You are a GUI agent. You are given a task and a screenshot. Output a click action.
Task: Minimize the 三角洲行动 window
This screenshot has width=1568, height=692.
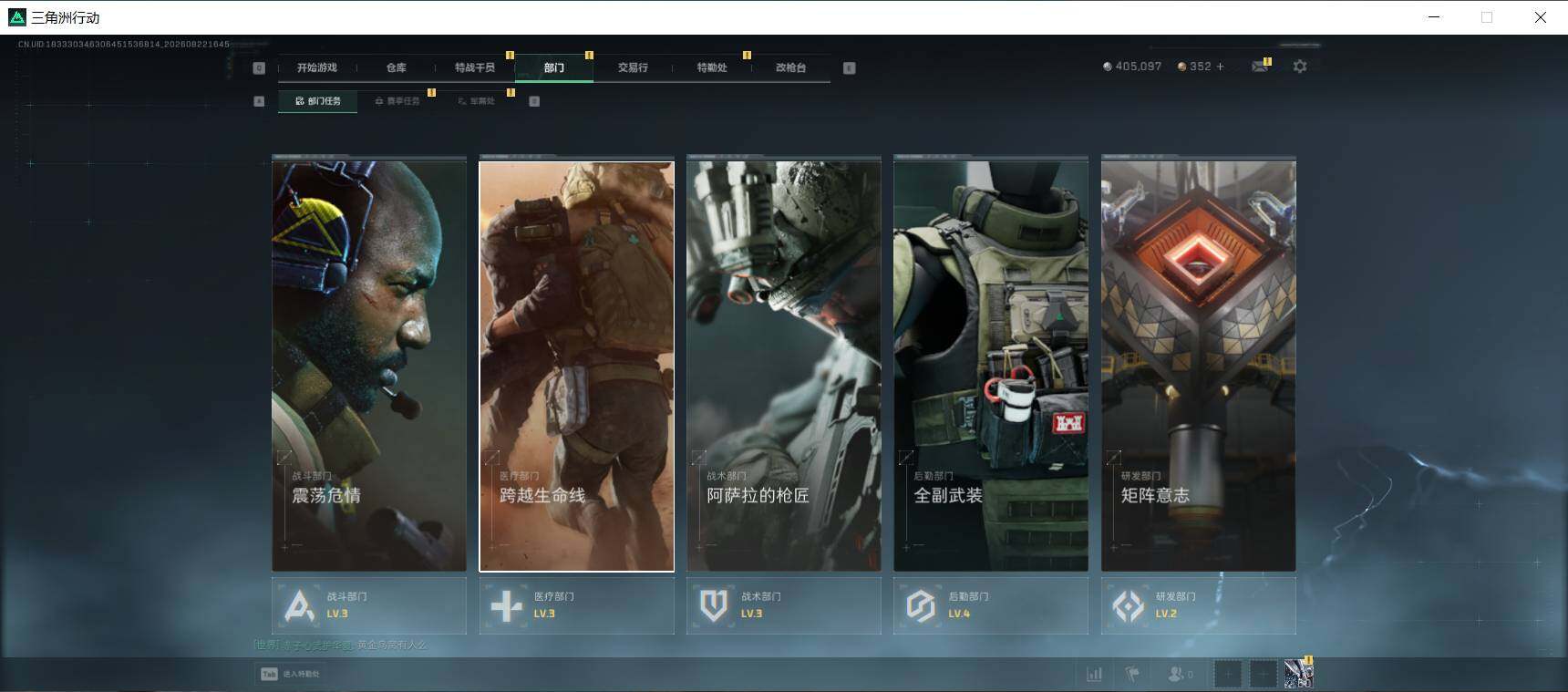pyautogui.click(x=1434, y=17)
